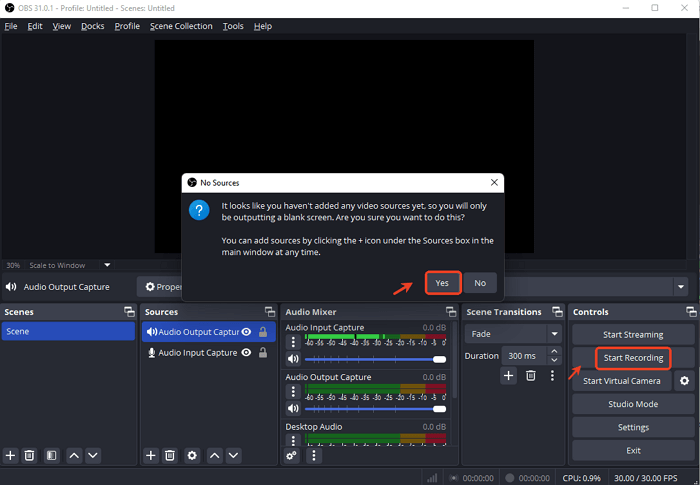Image resolution: width=700 pixels, height=485 pixels.
Task: Move scene up arrow in Scenes panel
Action: pyautogui.click(x=74, y=456)
